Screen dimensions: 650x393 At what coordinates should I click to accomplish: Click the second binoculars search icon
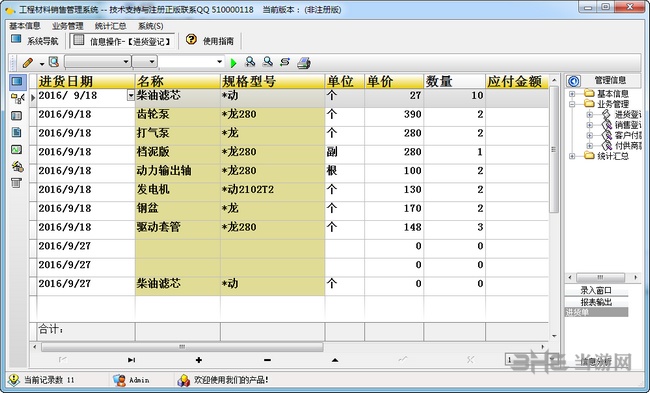[268, 62]
